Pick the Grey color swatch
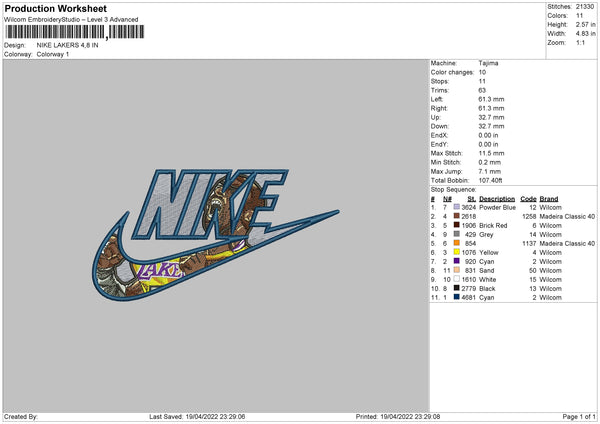The width and height of the screenshot is (600, 424). [x=457, y=234]
